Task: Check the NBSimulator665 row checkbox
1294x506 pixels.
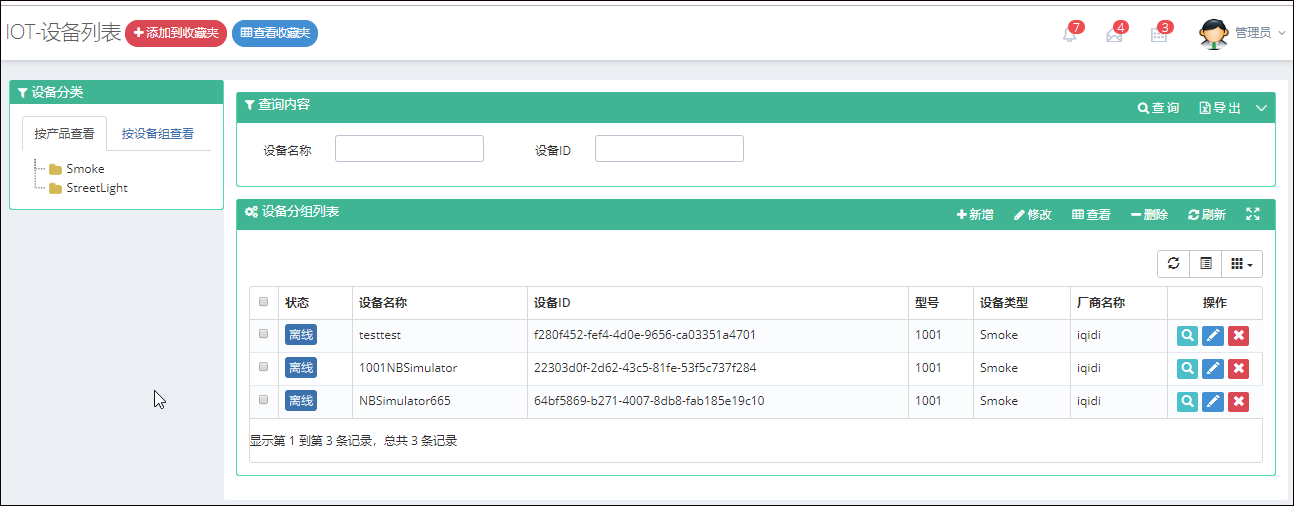Action: pos(264,400)
